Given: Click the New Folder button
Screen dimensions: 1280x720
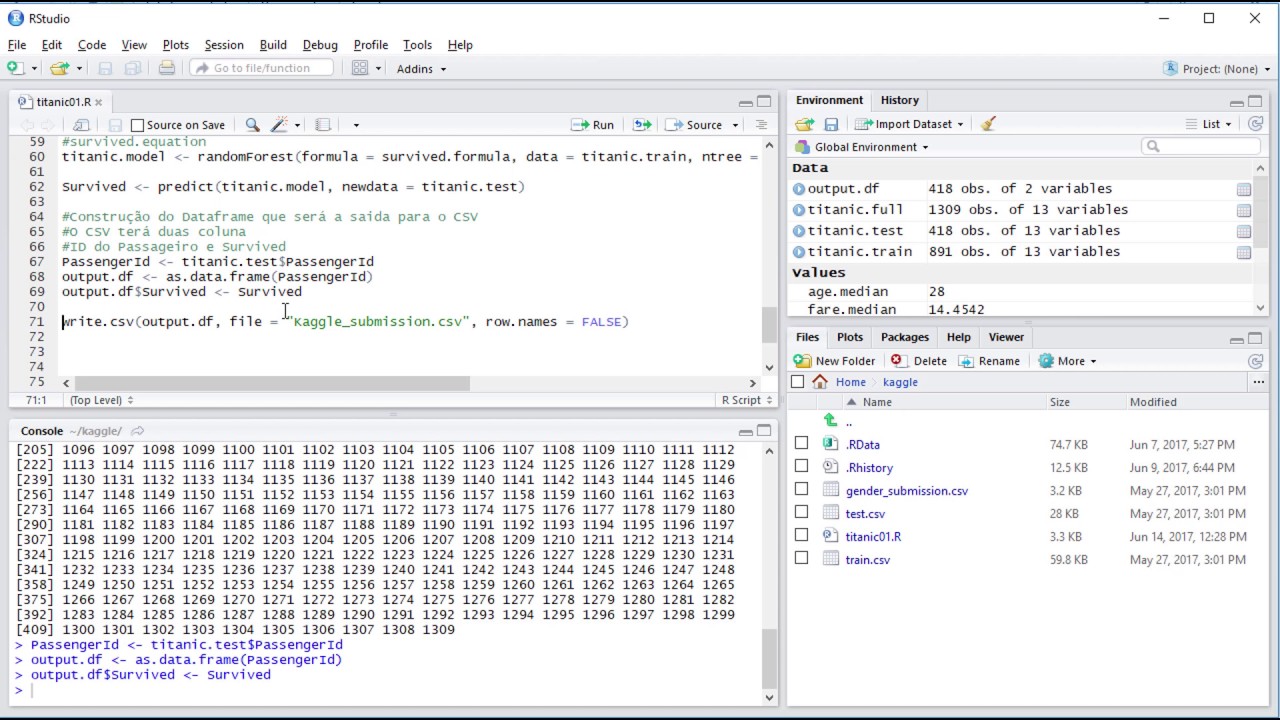Looking at the screenshot, I should pyautogui.click(x=834, y=361).
